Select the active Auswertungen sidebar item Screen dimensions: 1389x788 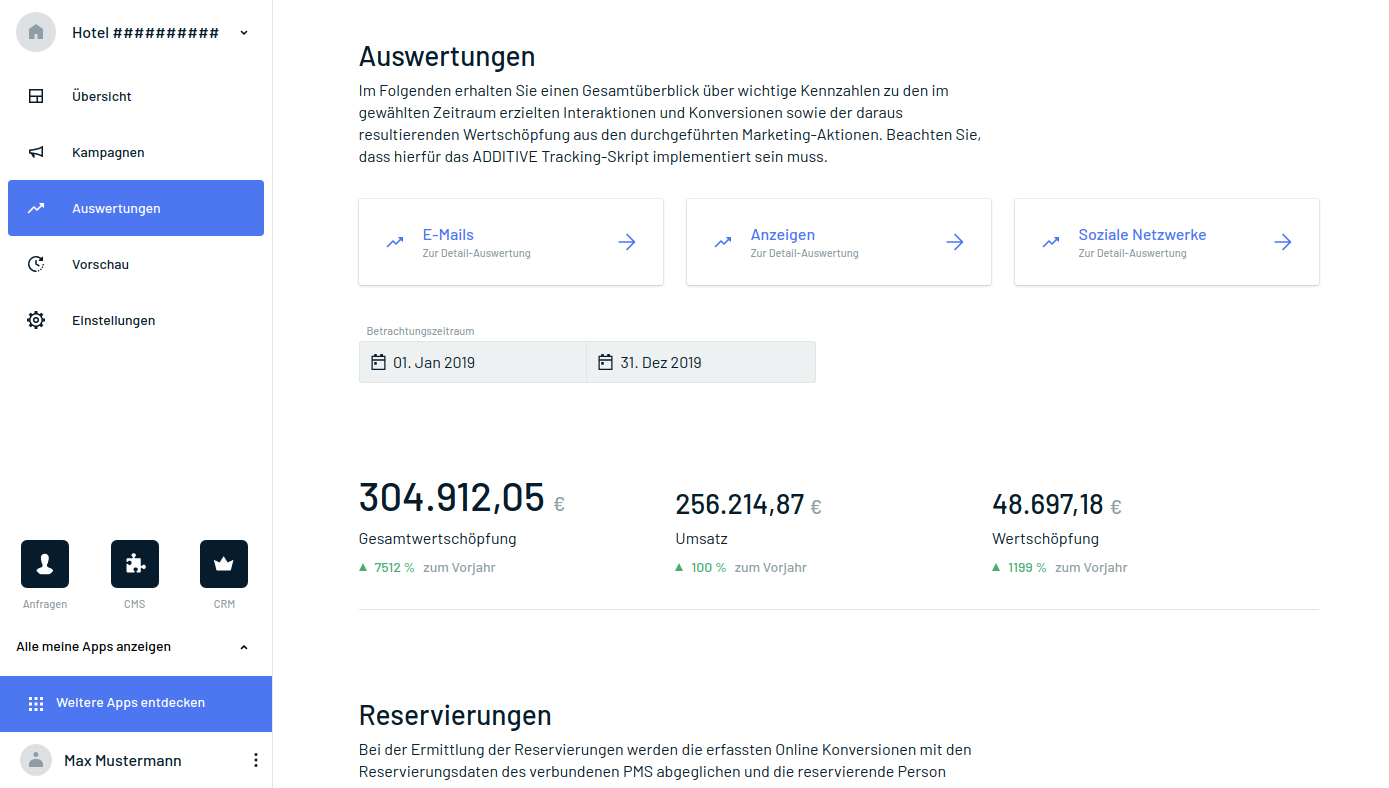click(136, 208)
